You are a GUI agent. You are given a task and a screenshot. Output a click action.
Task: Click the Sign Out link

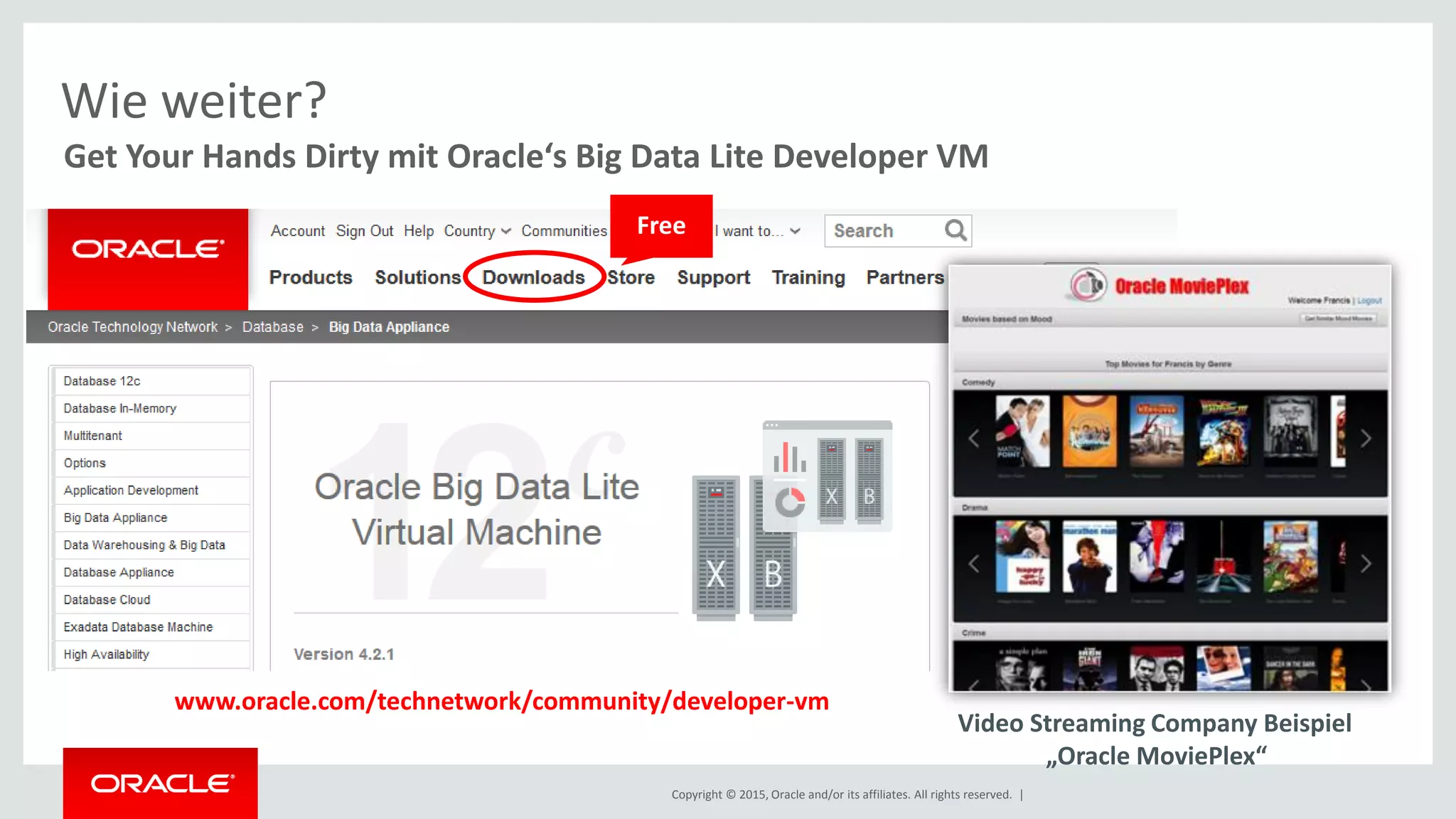[365, 231]
